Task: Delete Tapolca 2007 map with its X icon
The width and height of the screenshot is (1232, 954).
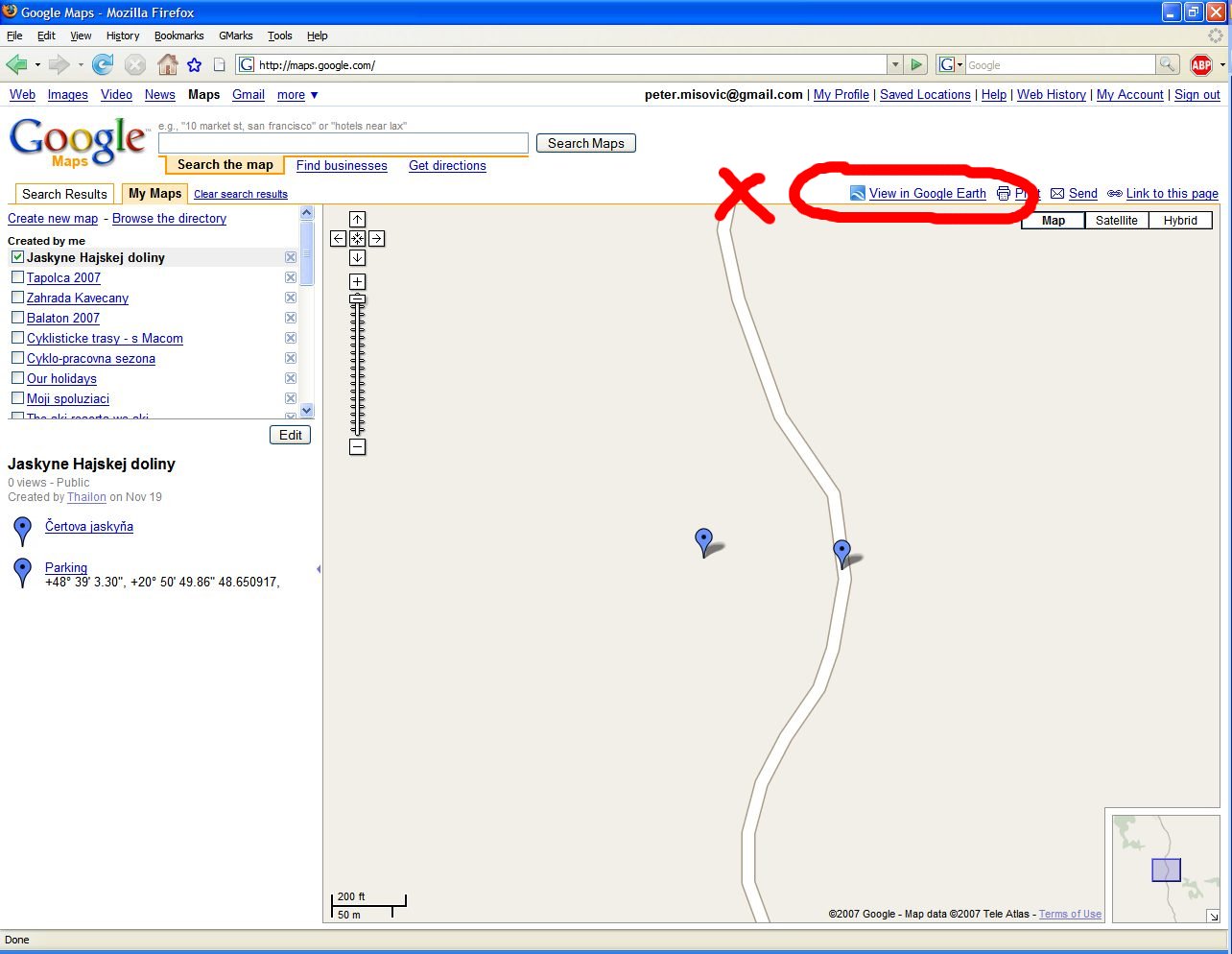Action: point(291,277)
